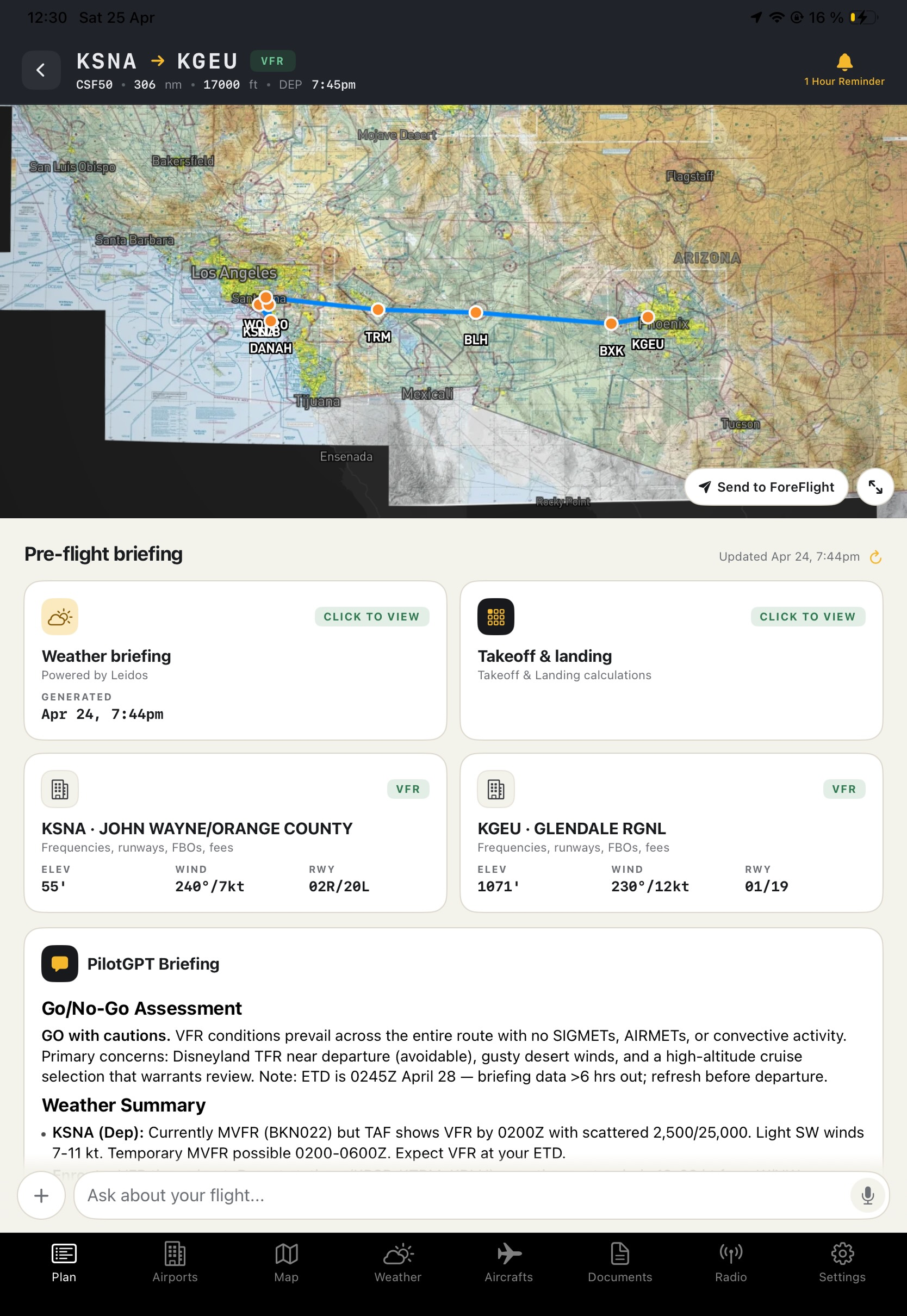Screen dimensions: 907x1316
Task: Switch to the Aircrafts tab
Action: (x=509, y=1262)
